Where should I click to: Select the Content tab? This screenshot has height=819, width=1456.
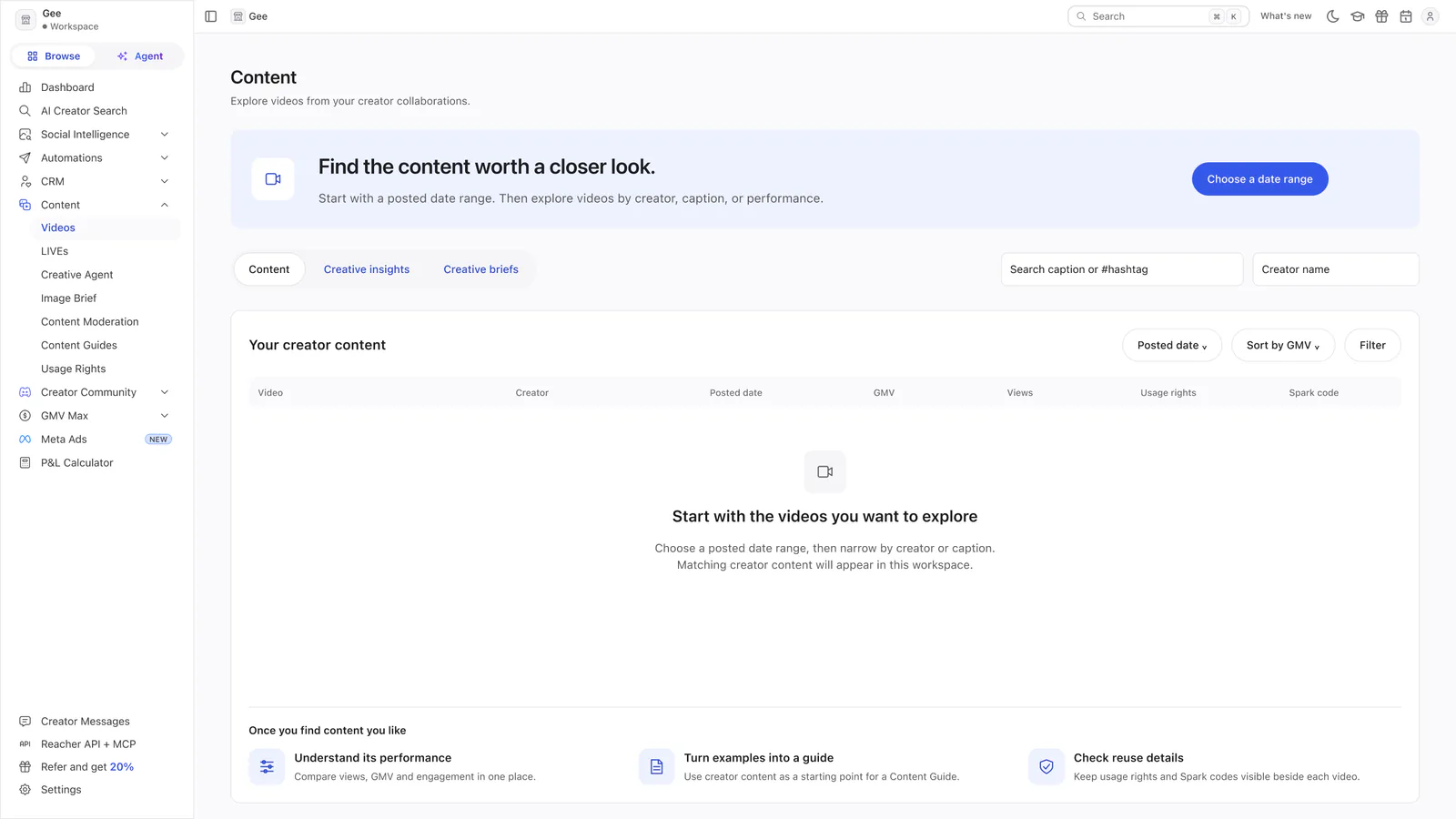(x=269, y=269)
